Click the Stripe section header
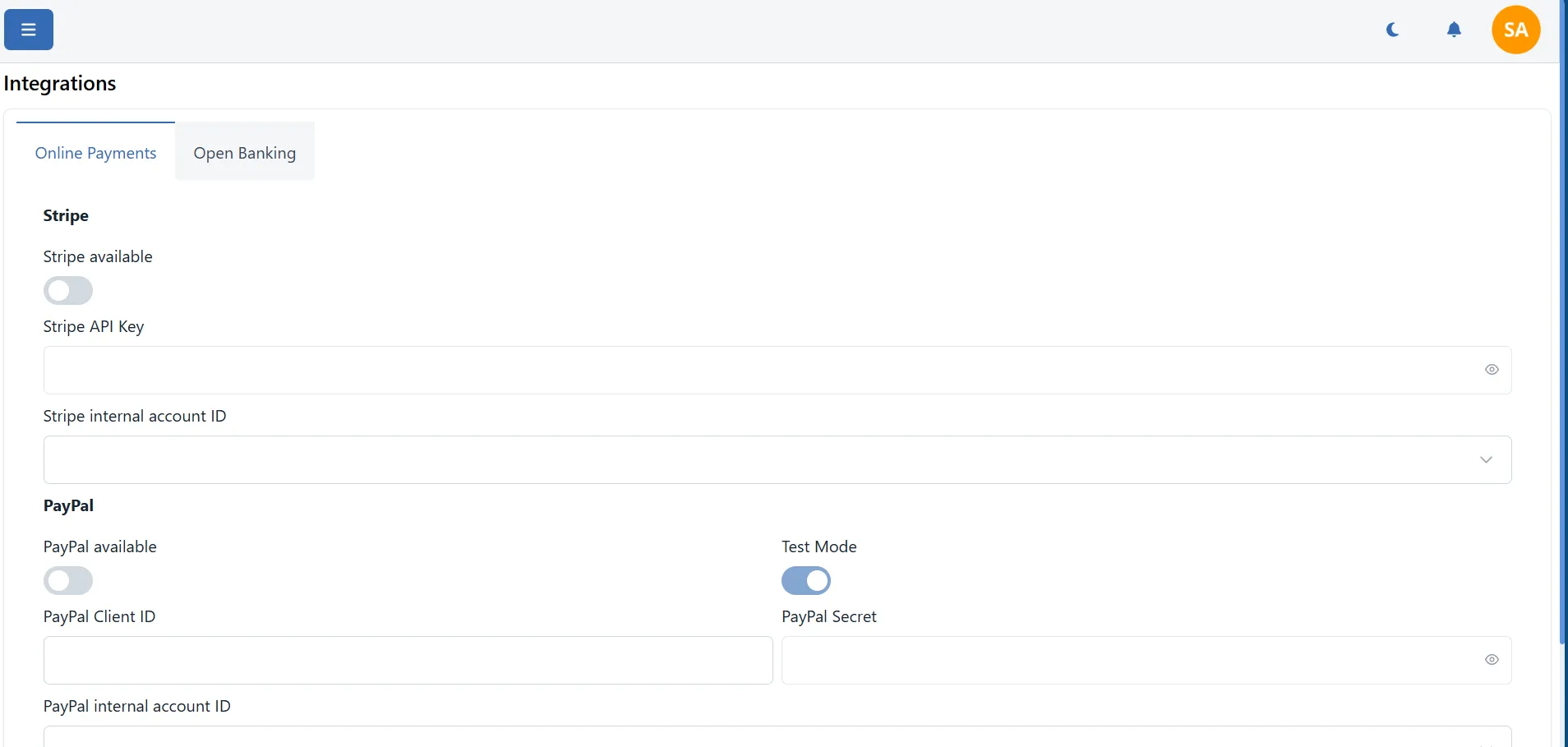The width and height of the screenshot is (1568, 747). [65, 215]
